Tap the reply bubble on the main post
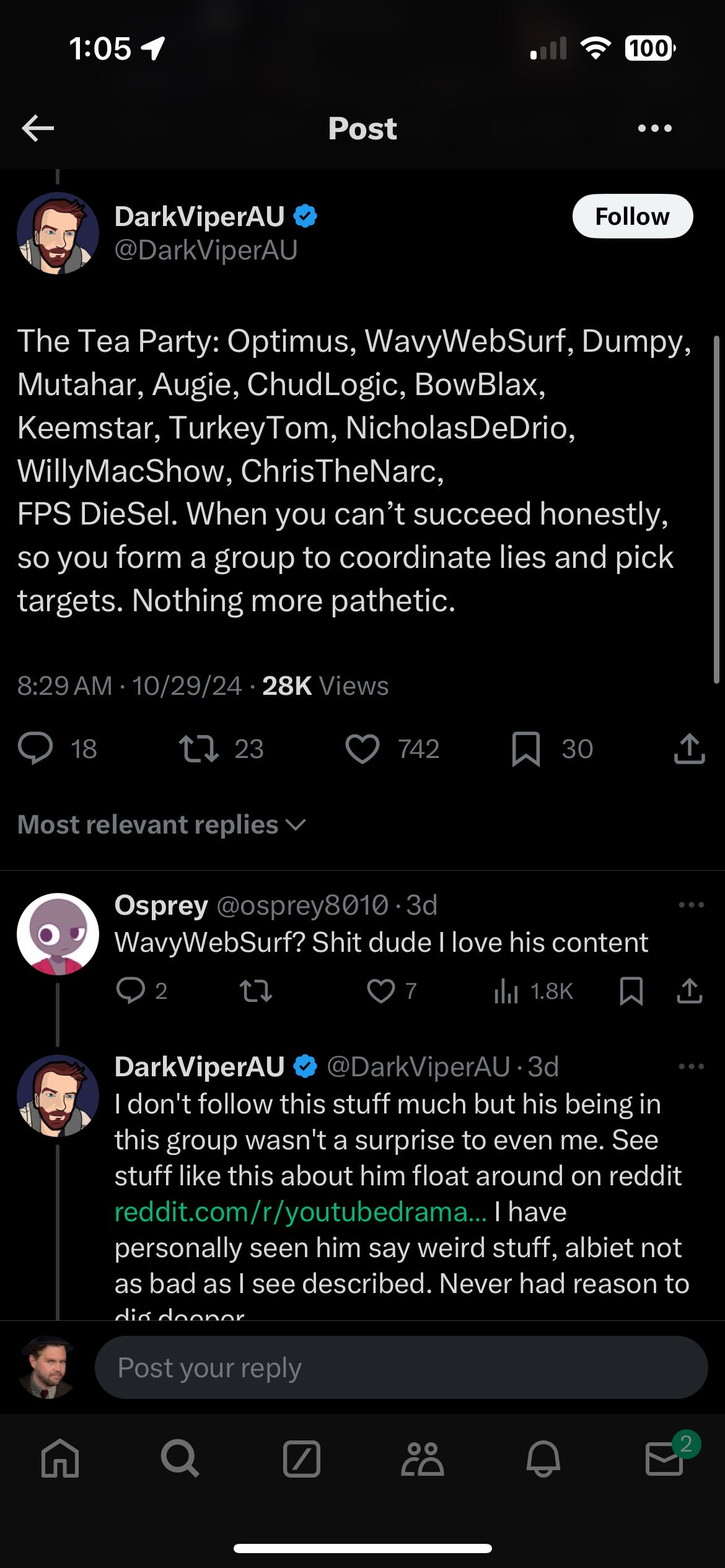 [x=35, y=748]
